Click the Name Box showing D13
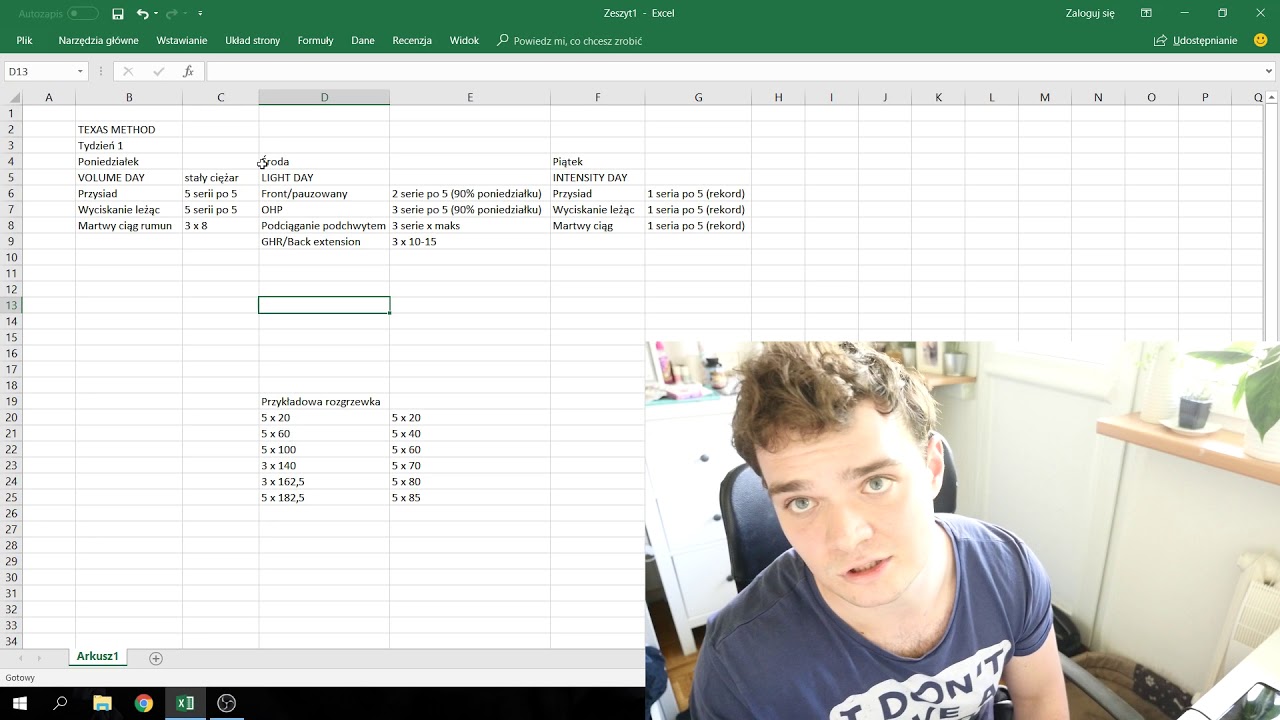 (x=38, y=72)
